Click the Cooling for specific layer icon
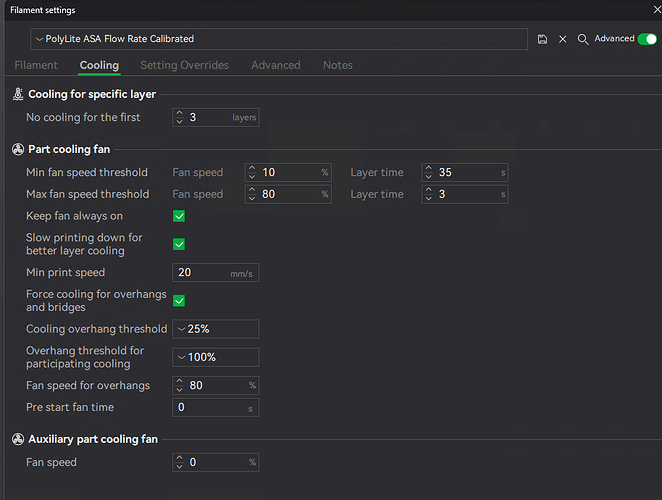The image size is (662, 500). coord(18,94)
